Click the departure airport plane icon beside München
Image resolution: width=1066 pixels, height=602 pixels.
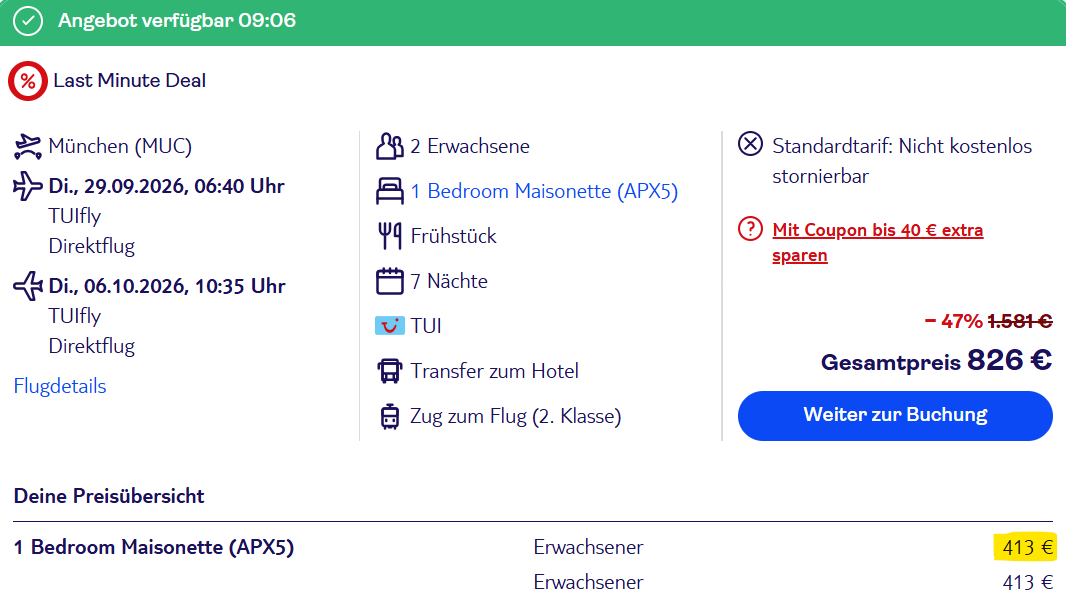[x=27, y=146]
